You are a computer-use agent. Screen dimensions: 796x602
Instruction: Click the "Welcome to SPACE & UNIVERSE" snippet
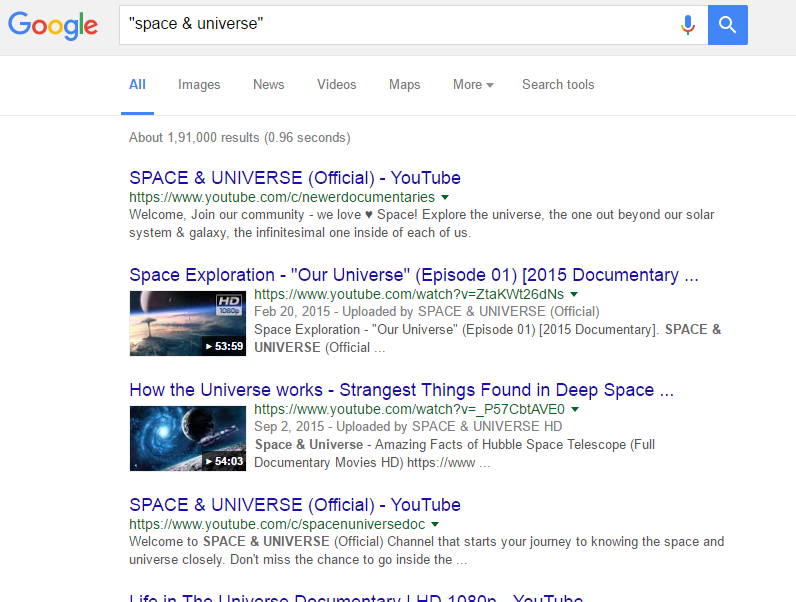(426, 551)
